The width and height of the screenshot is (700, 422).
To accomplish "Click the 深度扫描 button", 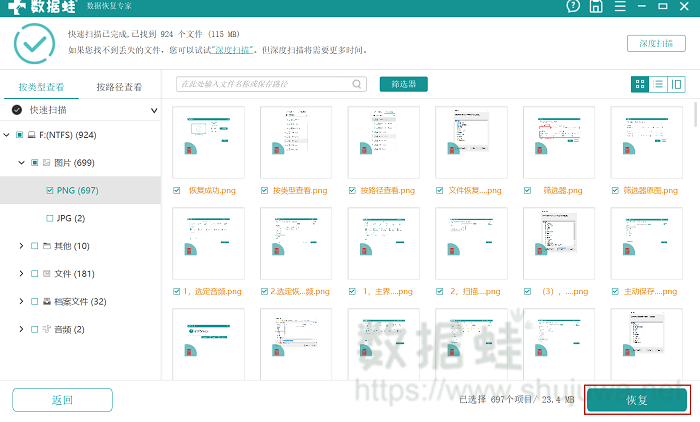I will click(x=656, y=43).
